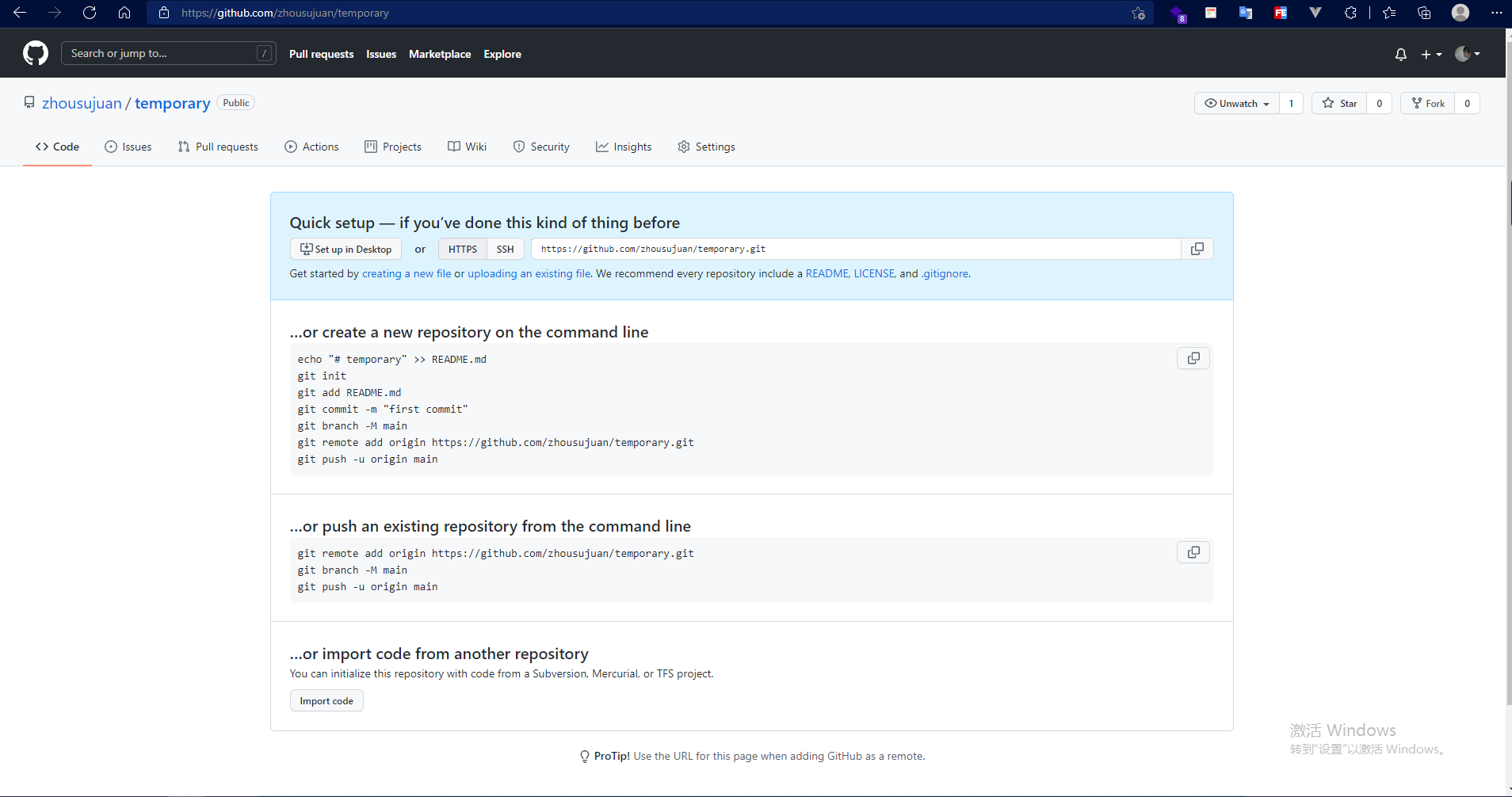Click Issues in the top header
This screenshot has width=1512, height=797.
tap(381, 54)
